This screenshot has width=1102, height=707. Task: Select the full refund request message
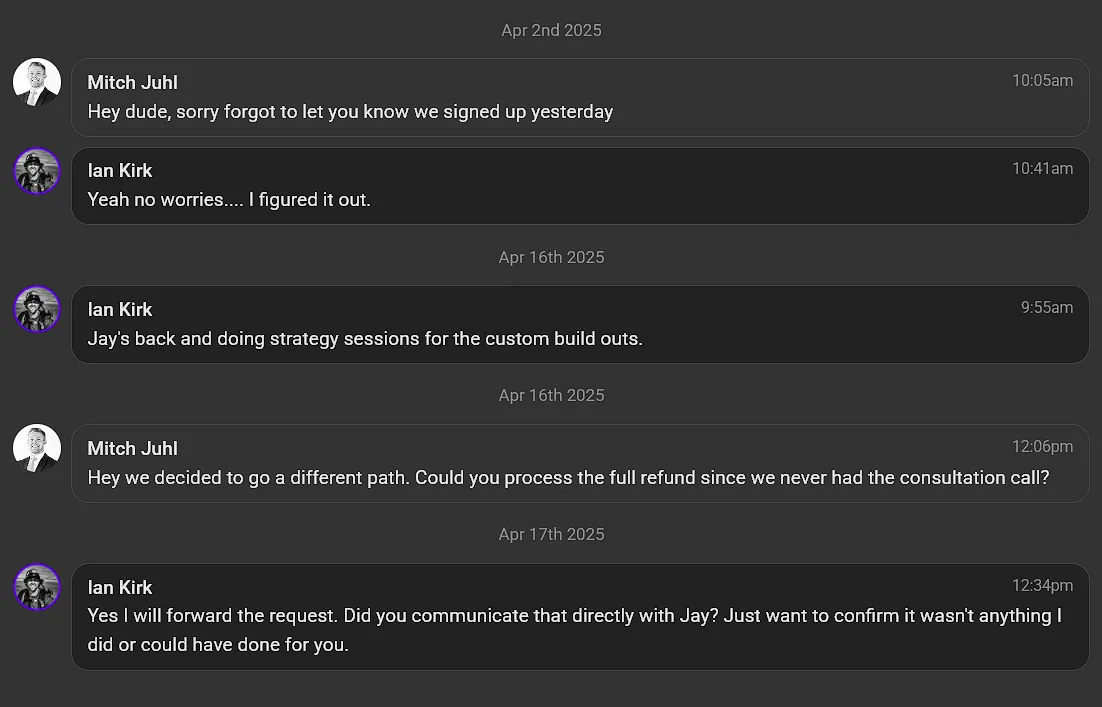click(x=580, y=463)
